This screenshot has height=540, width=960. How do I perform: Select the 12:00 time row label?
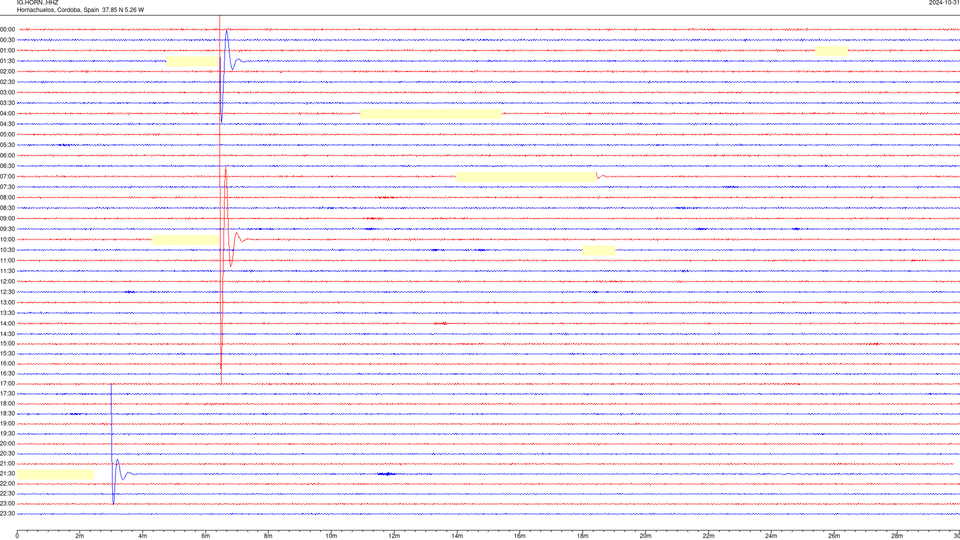(7, 282)
